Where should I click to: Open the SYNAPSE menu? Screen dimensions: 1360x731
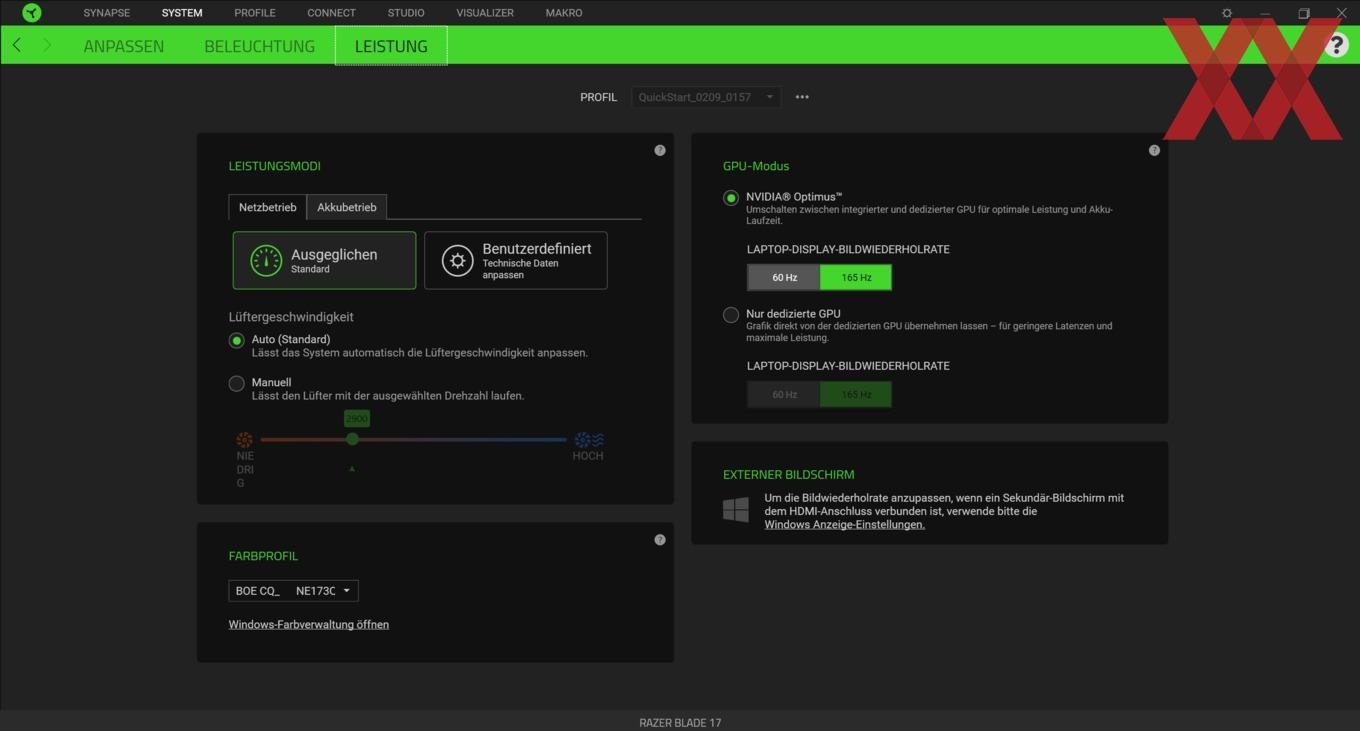tap(107, 13)
